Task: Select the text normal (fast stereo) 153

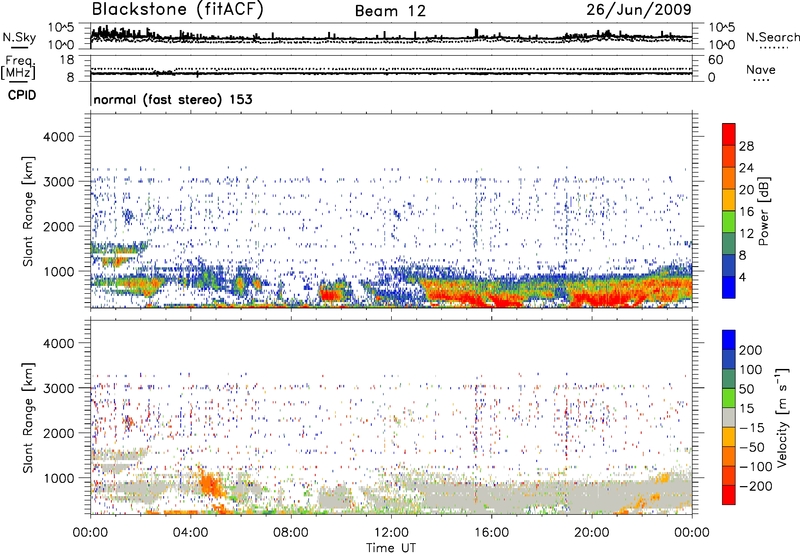Action: [173, 99]
